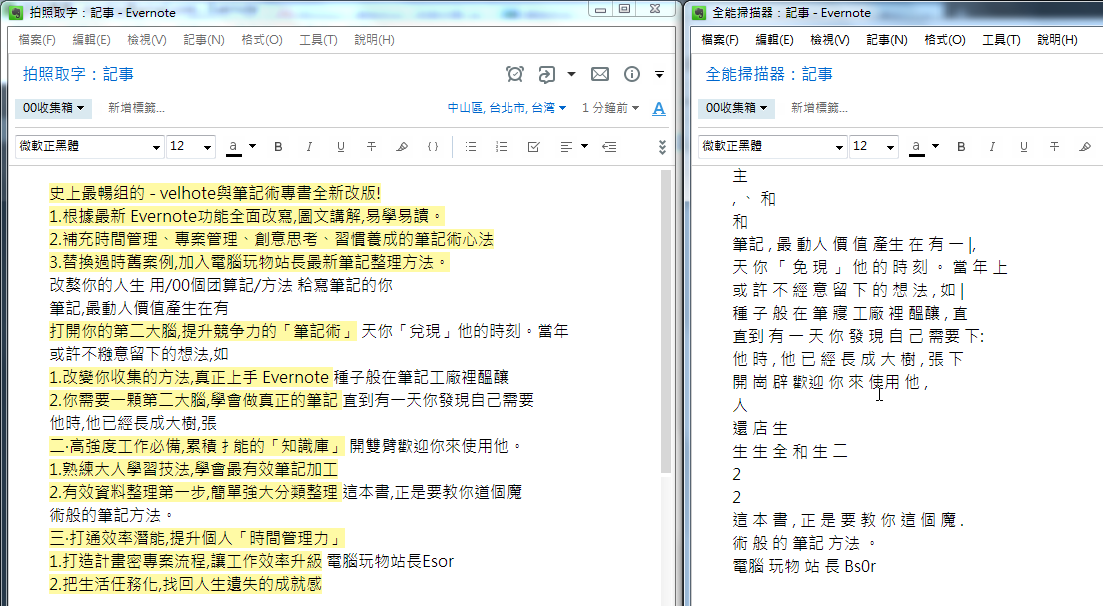Open the 00收集箱 notebook dropdown in the left window

pyautogui.click(x=53, y=108)
